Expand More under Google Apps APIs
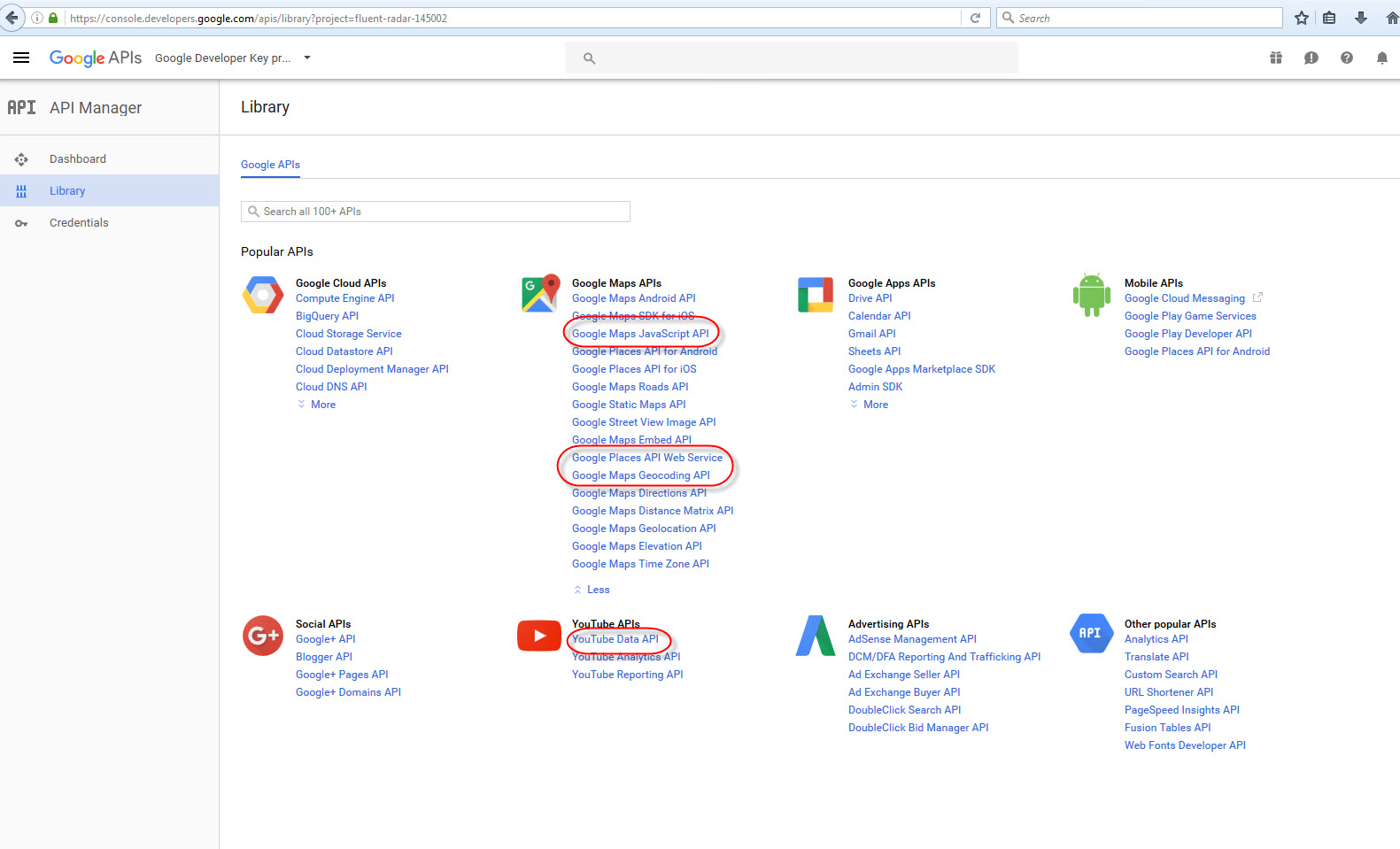 [x=875, y=405]
